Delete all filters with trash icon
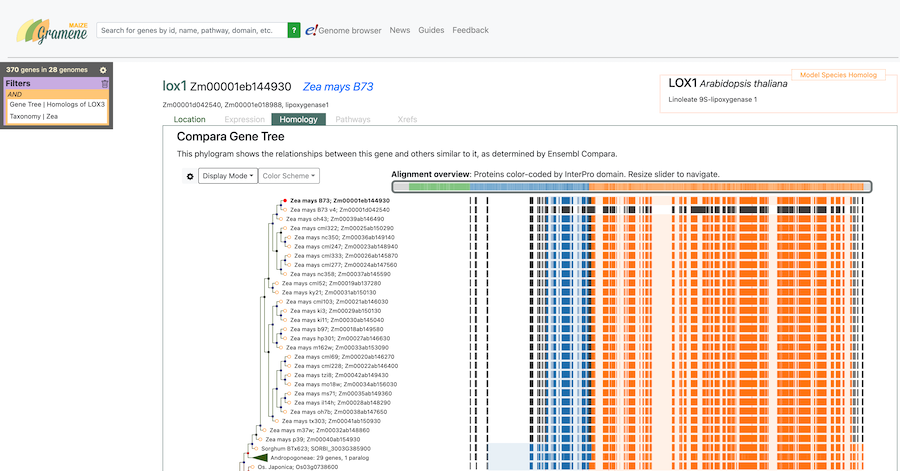The image size is (900, 471). (x=104, y=83)
